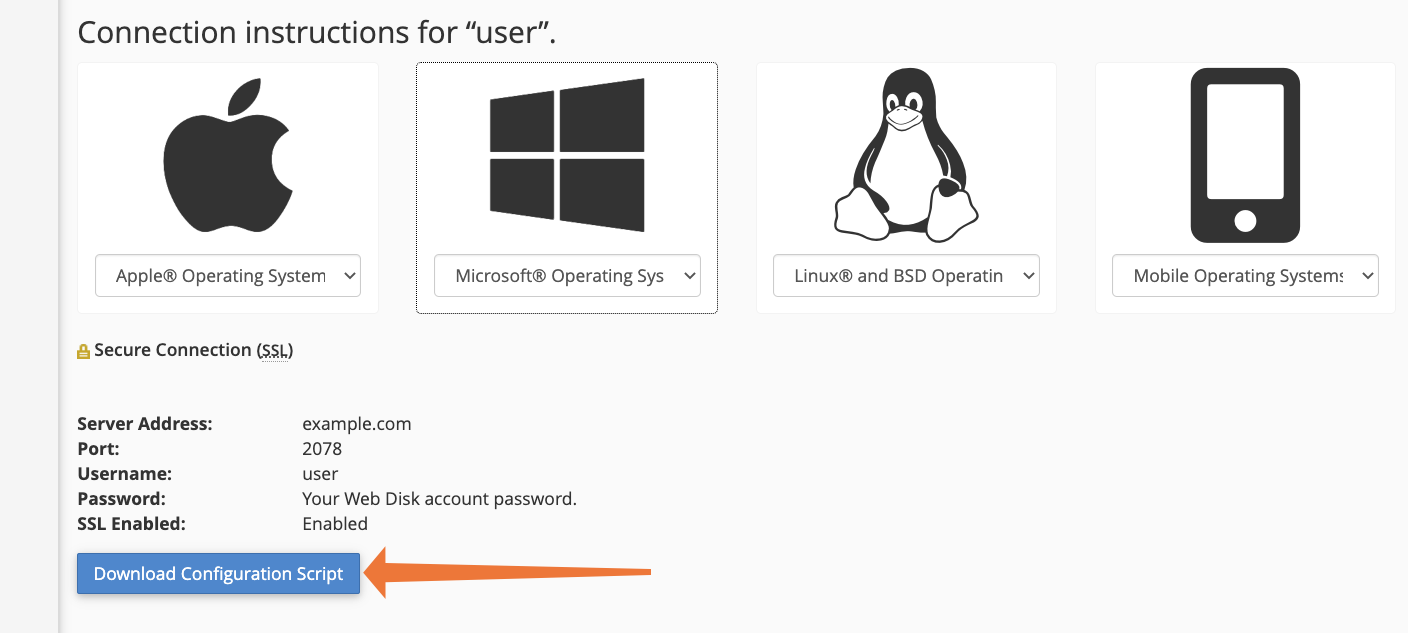
Task: Click the "Your Web Disk account password" text
Action: 439,499
